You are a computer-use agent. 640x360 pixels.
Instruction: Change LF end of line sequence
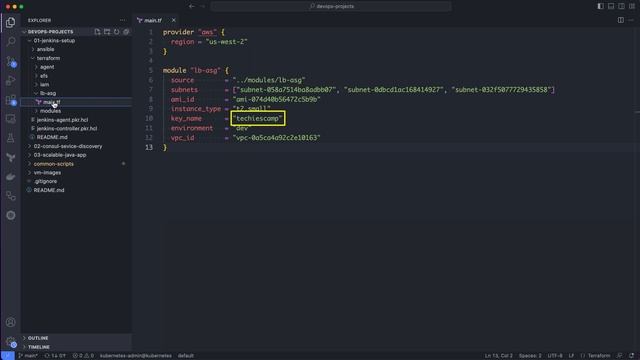(571, 356)
